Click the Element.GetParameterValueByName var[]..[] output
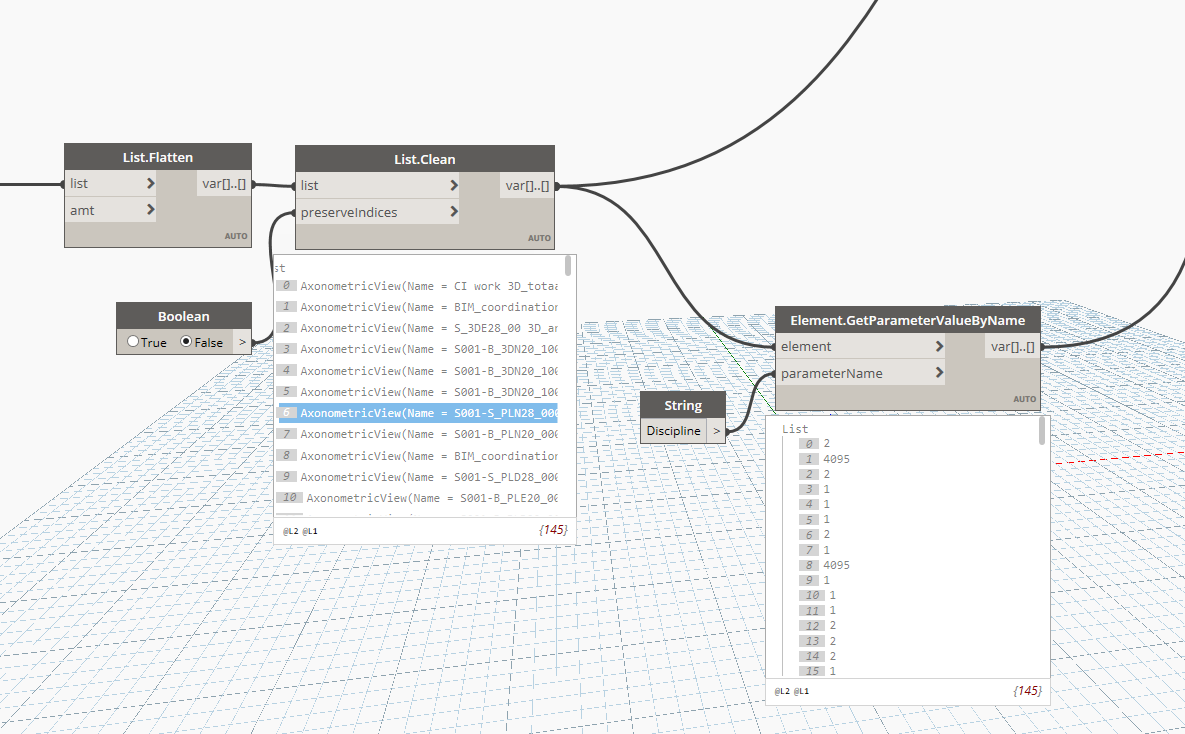1185x734 pixels. point(1013,346)
